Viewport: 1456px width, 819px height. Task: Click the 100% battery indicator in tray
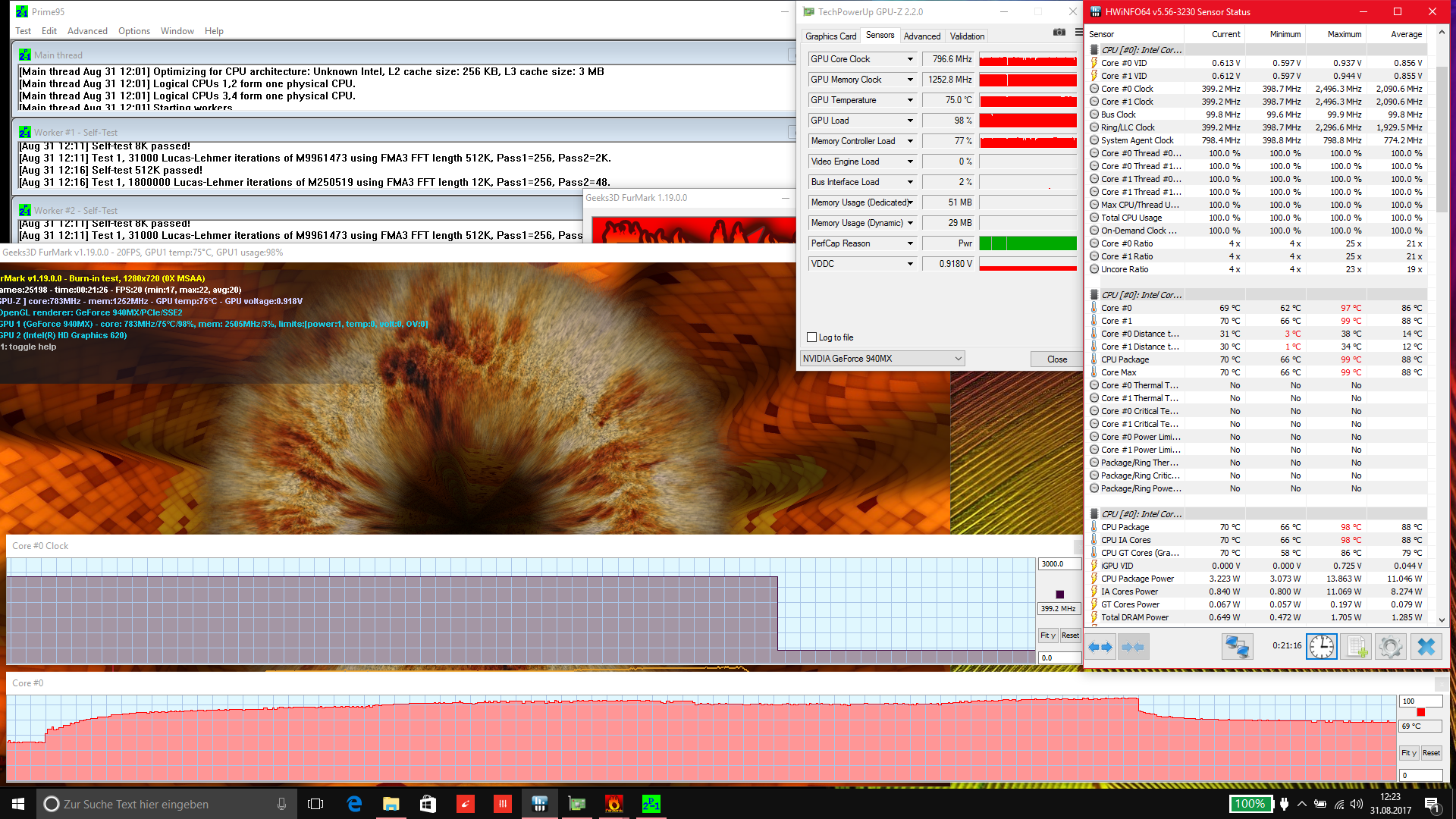pyautogui.click(x=1250, y=804)
